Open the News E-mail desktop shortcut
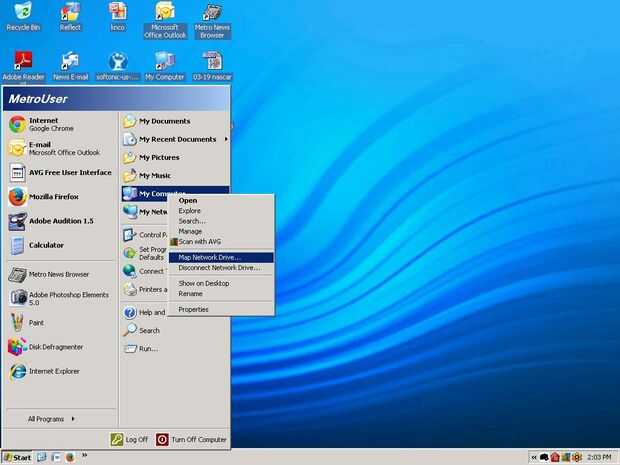This screenshot has width=620, height=465. (x=70, y=66)
